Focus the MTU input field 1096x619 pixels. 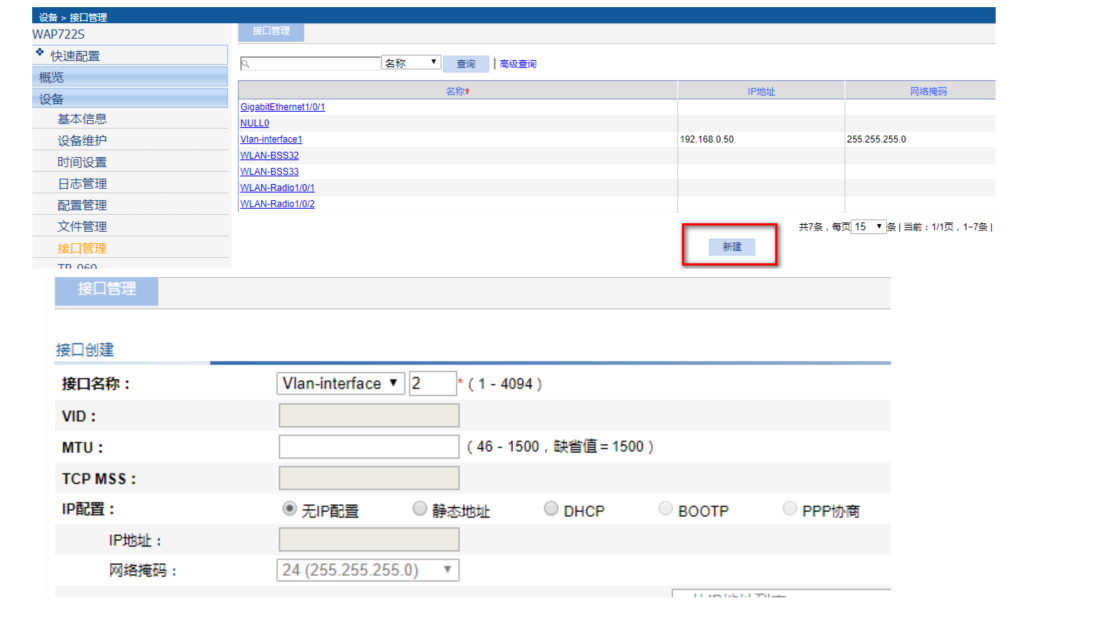click(x=369, y=446)
